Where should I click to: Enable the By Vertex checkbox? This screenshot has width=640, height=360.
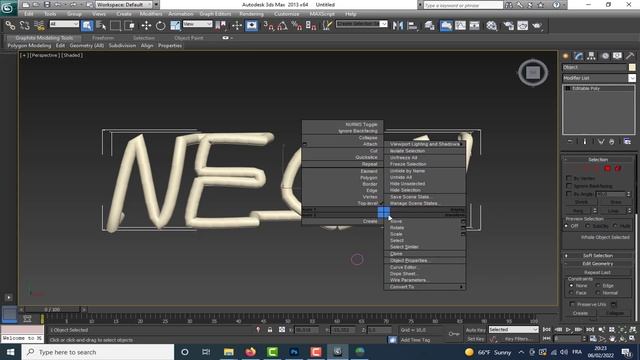[x=569, y=178]
